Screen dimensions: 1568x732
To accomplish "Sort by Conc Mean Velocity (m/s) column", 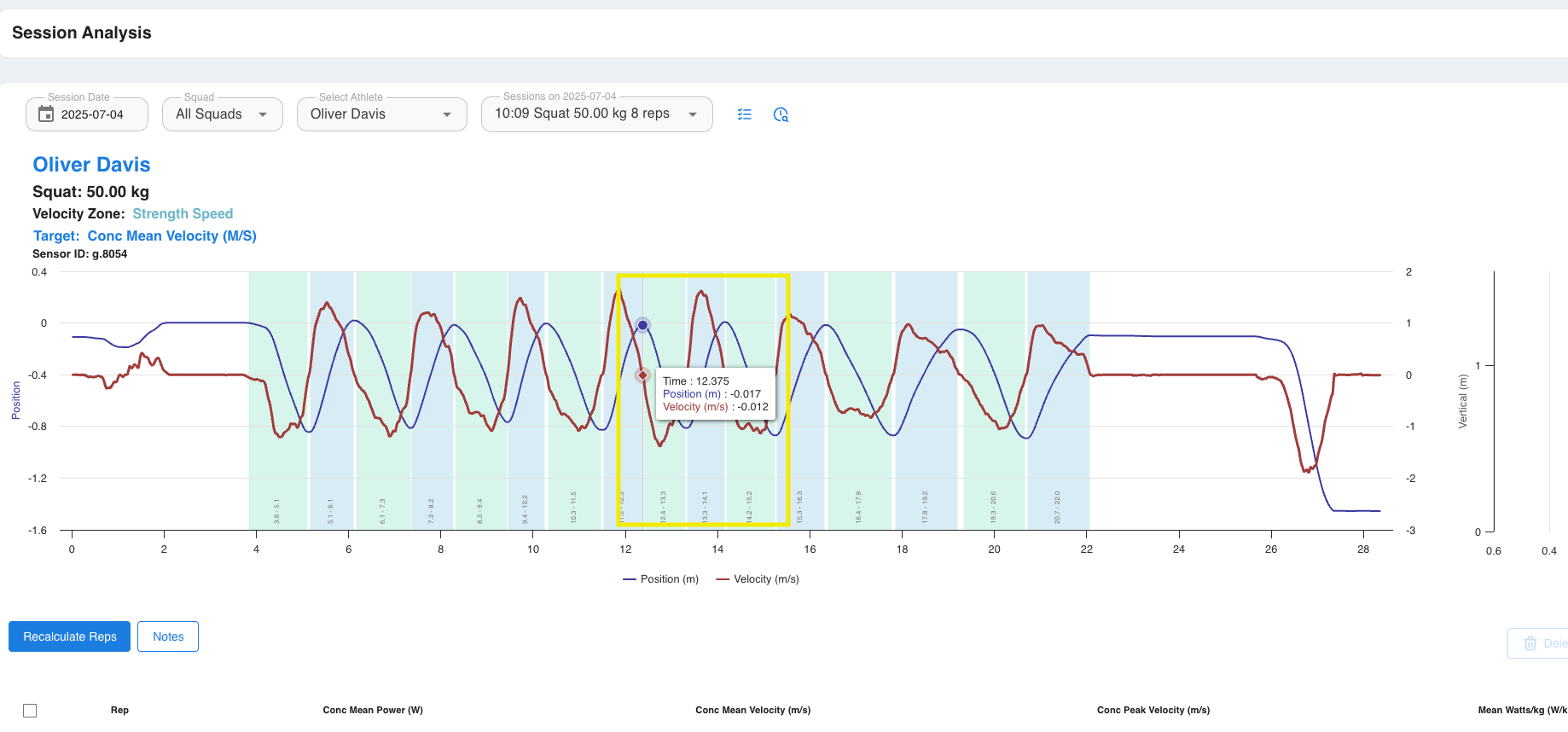I will pos(753,710).
